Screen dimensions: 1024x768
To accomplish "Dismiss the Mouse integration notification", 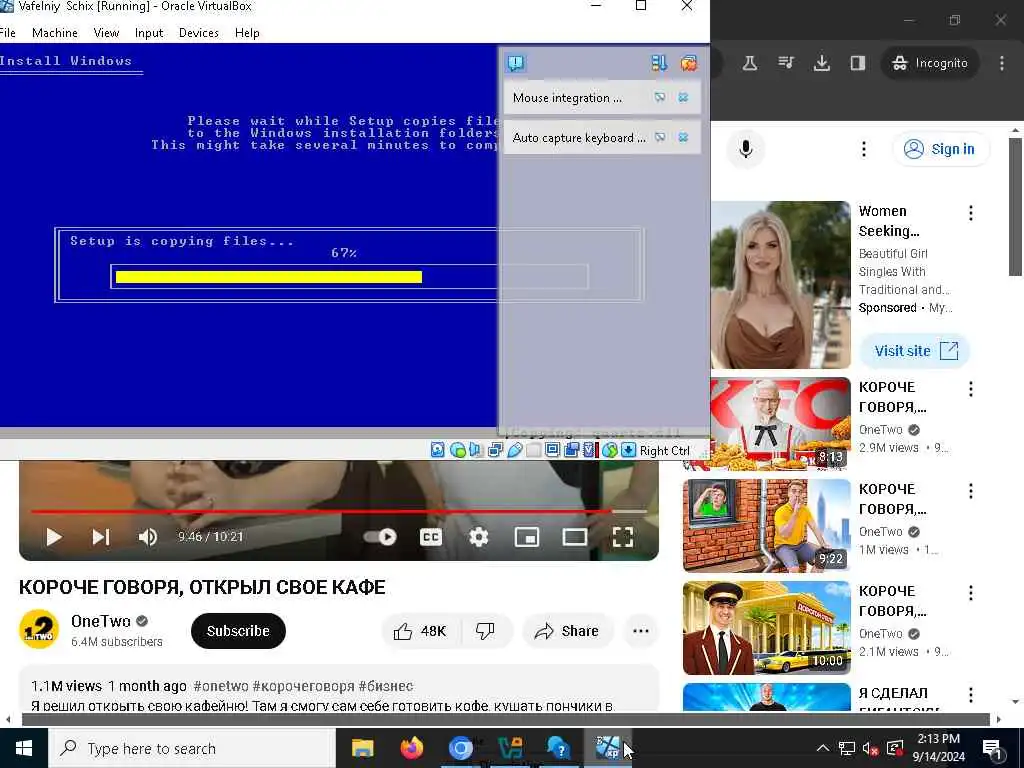I will [683, 97].
